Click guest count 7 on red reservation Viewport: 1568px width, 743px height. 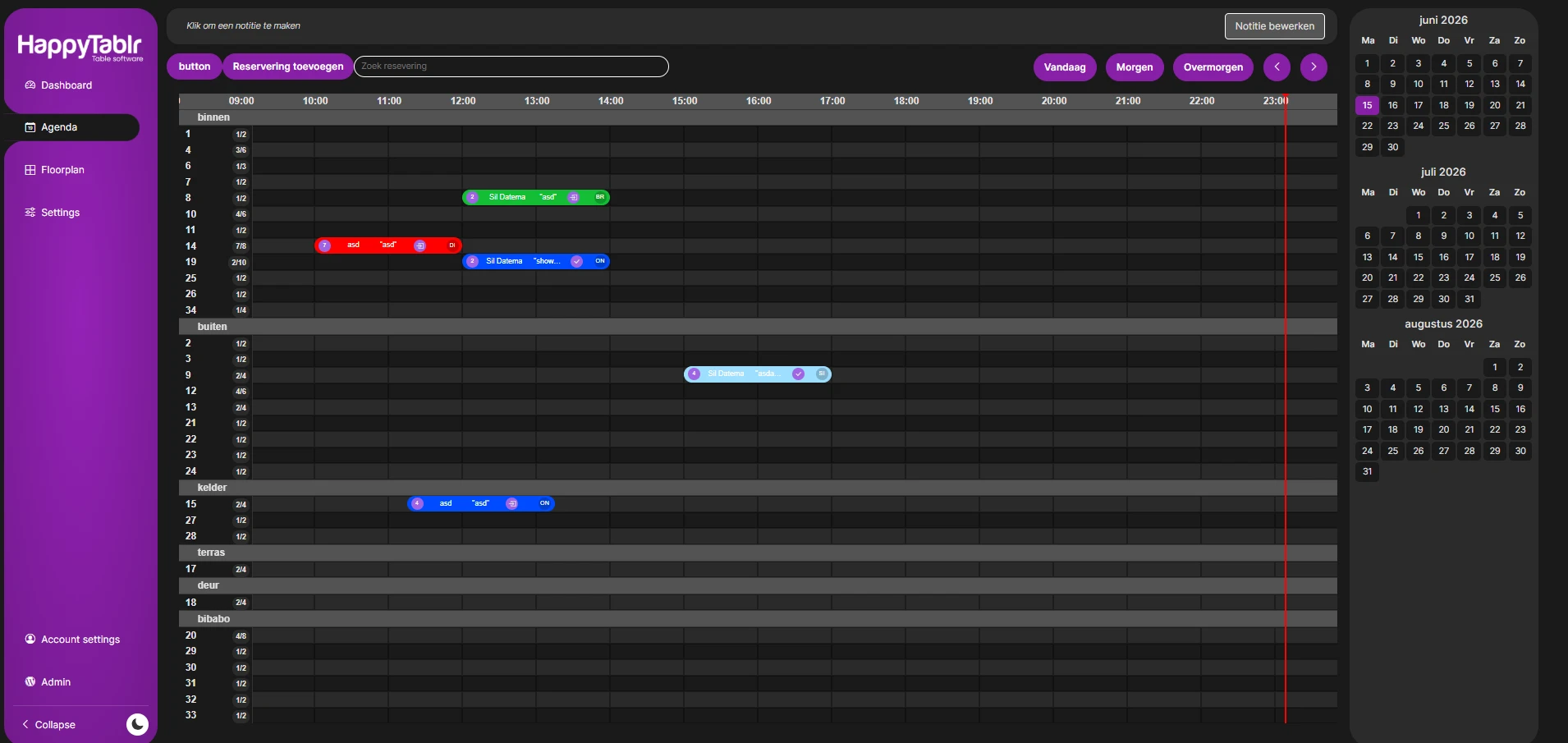(x=324, y=245)
